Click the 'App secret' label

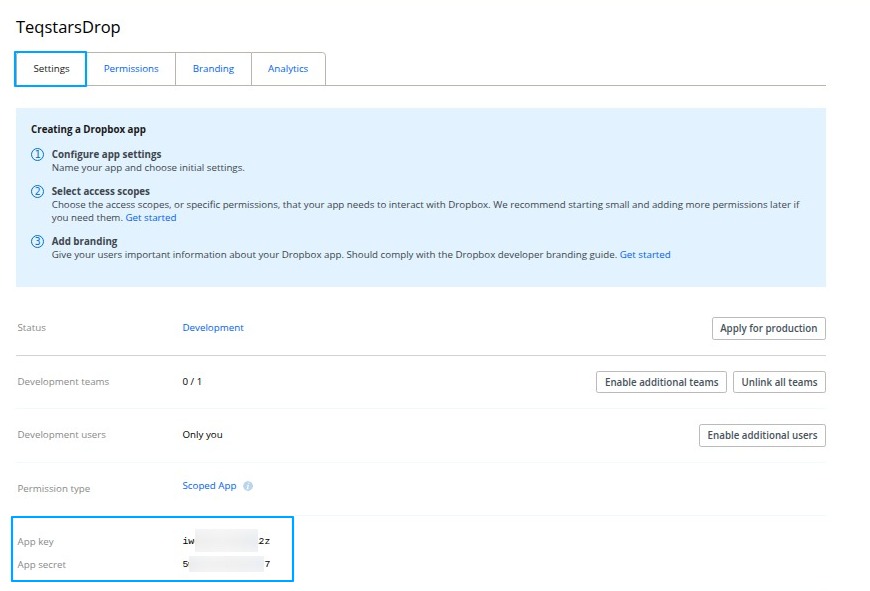click(x=42, y=565)
